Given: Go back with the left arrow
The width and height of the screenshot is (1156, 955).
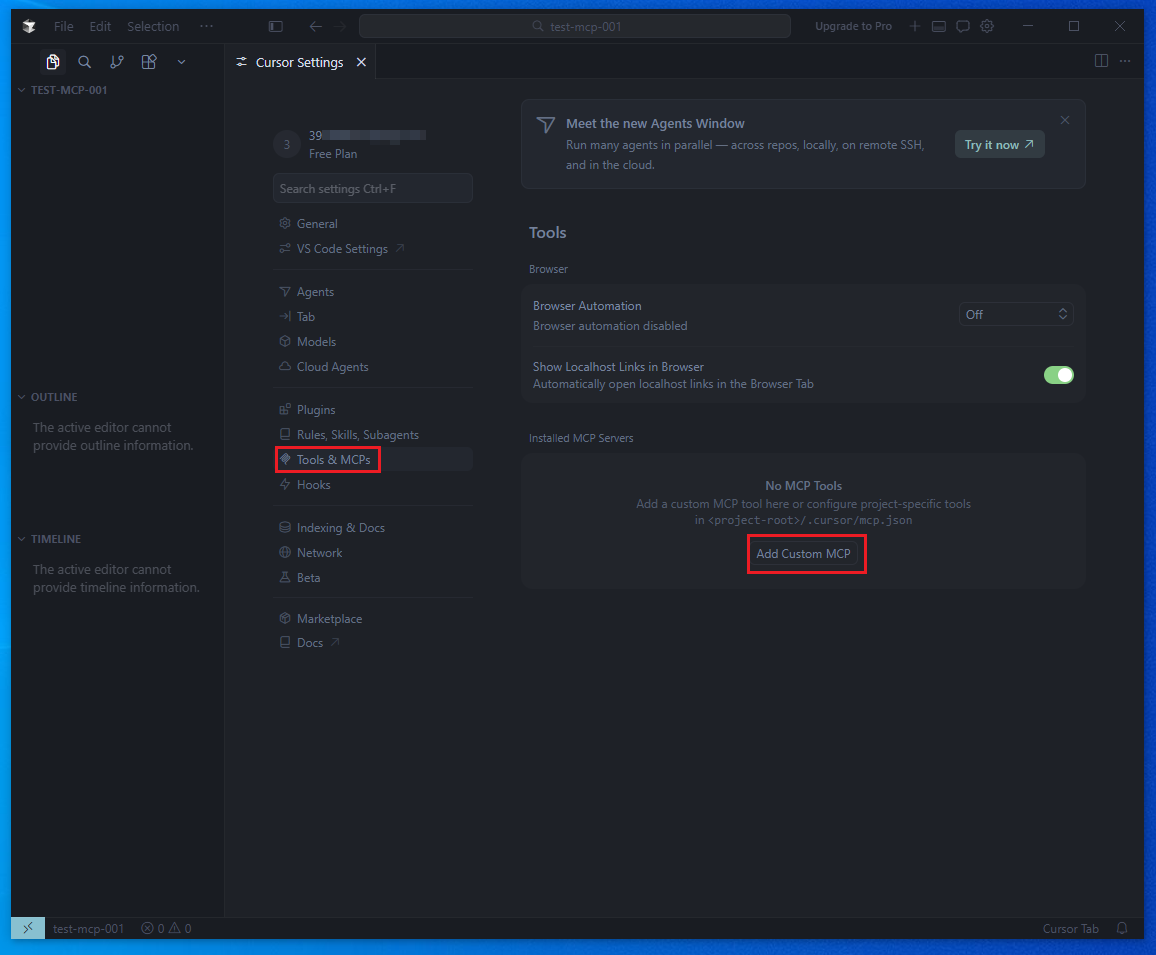Looking at the screenshot, I should [316, 27].
